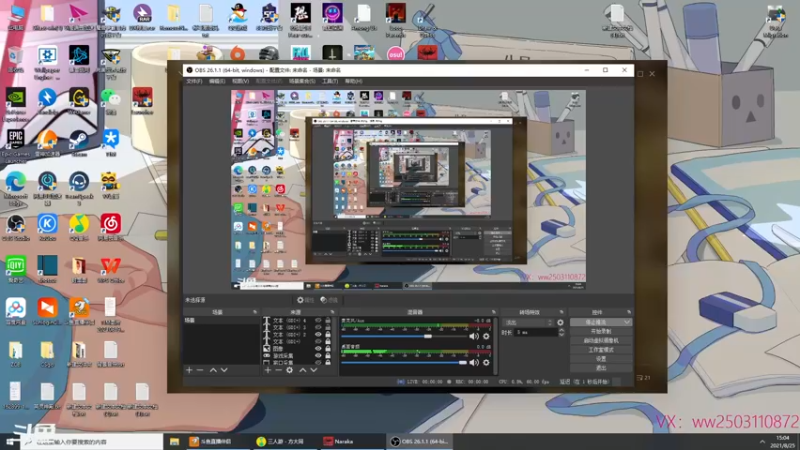This screenshot has height=450, width=800.
Task: Toggle lock on 文本 (GDI+) 4 source
Action: tap(328, 320)
